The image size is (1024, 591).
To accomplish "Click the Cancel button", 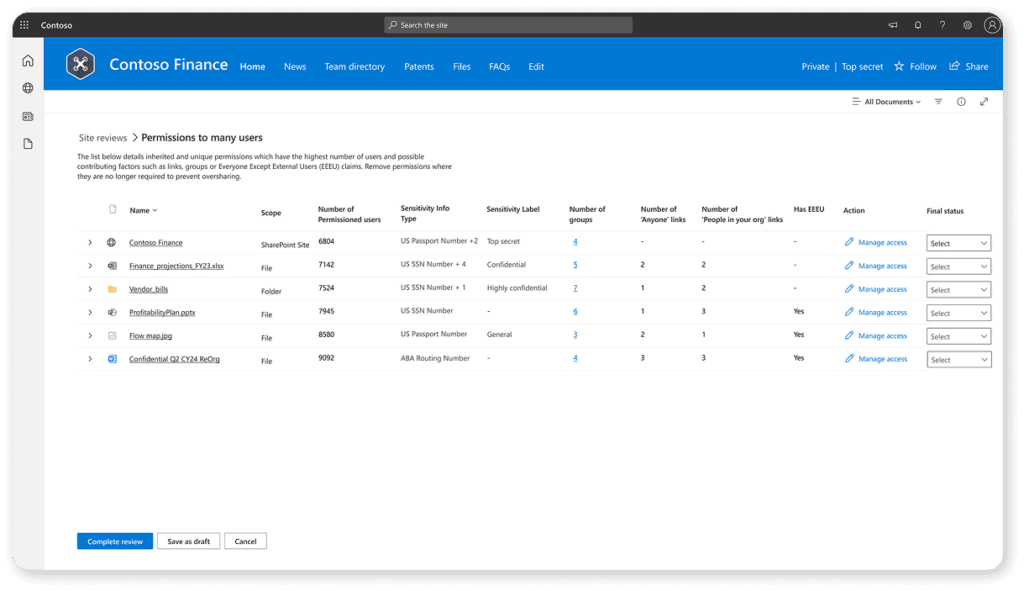I will [x=246, y=541].
